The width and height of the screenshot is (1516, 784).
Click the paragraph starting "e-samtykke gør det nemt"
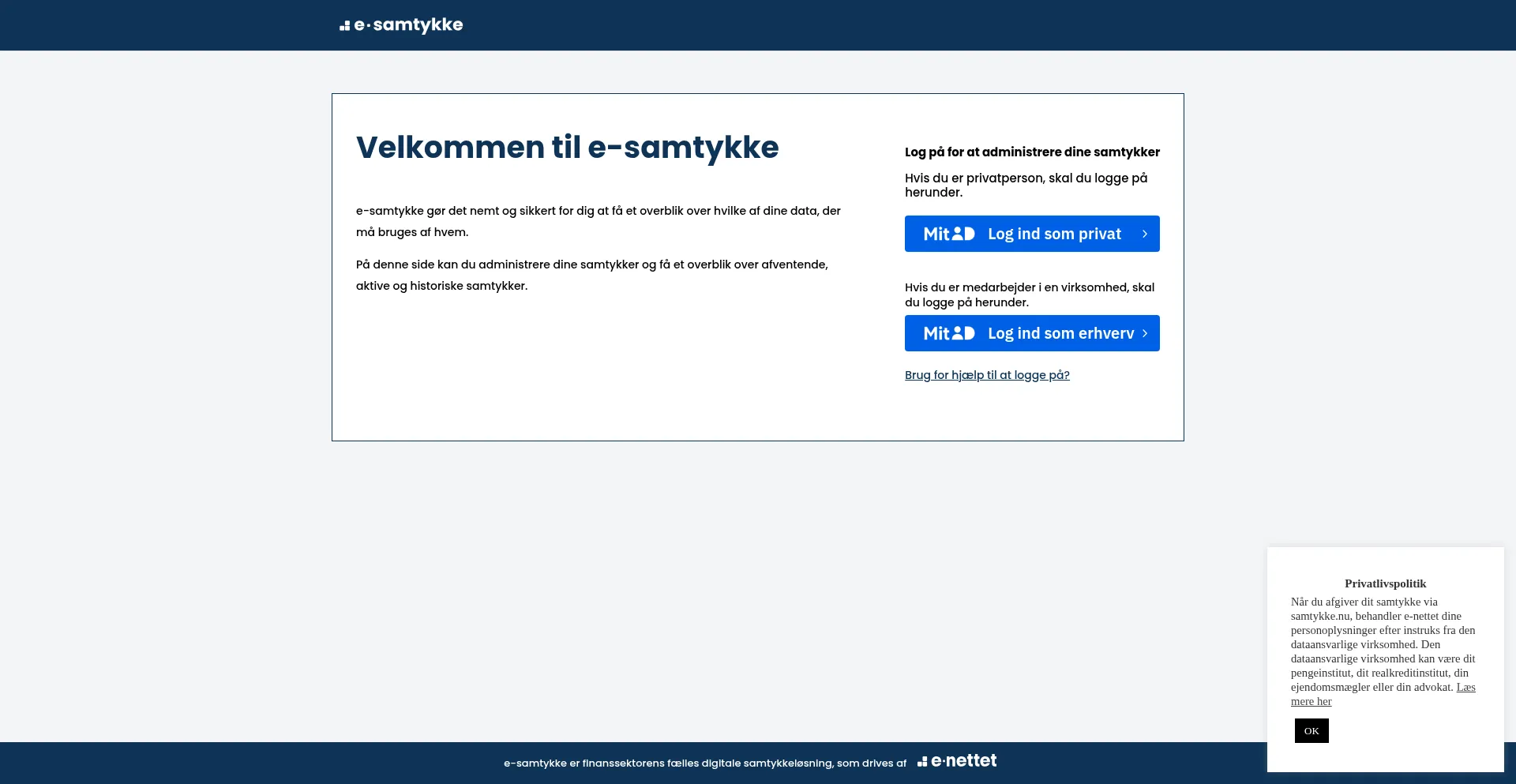point(598,221)
